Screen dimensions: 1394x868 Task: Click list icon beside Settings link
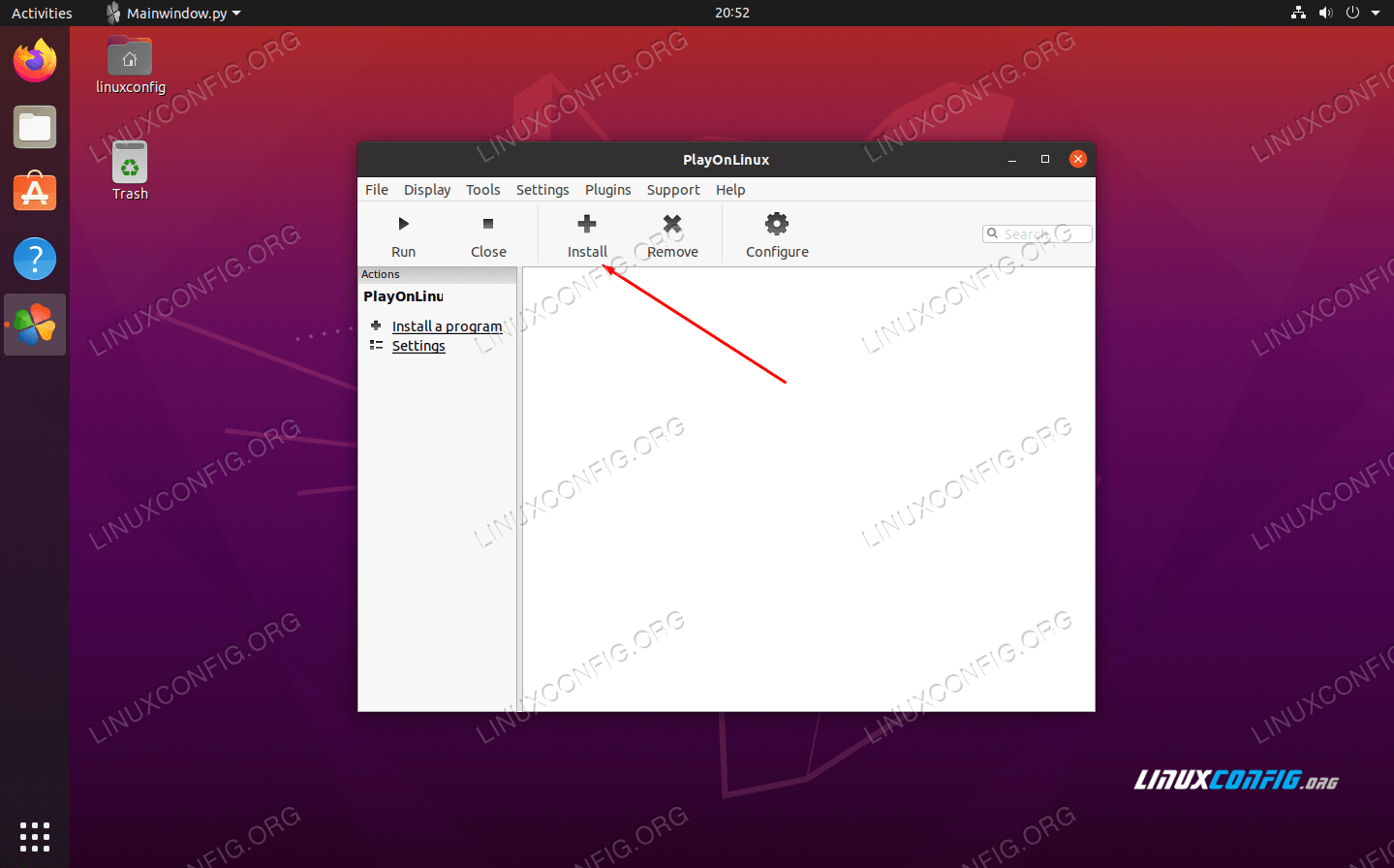376,345
